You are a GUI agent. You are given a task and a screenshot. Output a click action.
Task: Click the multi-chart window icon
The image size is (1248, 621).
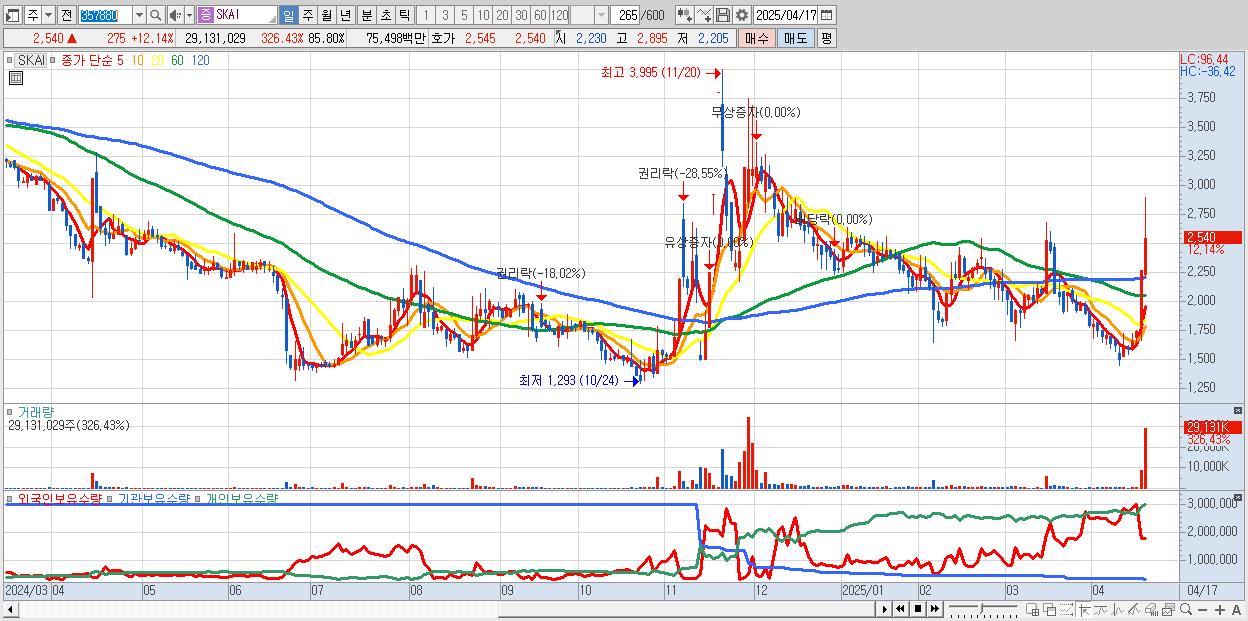(1168, 609)
